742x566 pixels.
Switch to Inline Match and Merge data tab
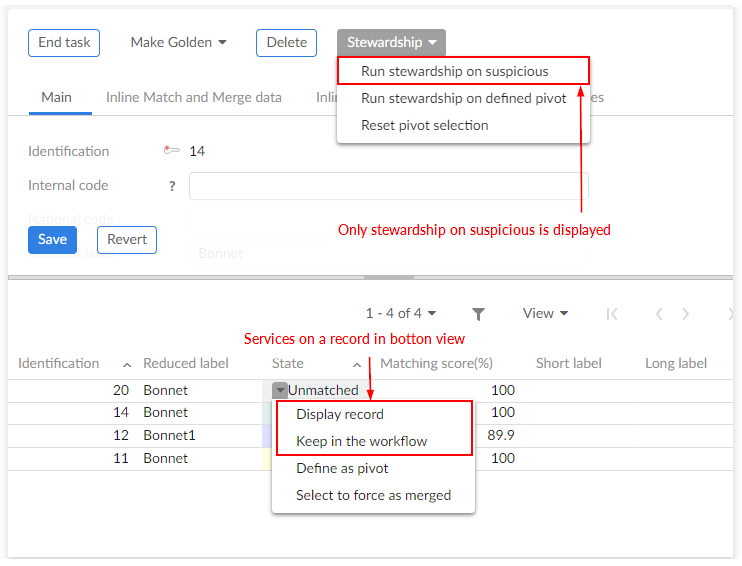pyautogui.click(x=194, y=98)
